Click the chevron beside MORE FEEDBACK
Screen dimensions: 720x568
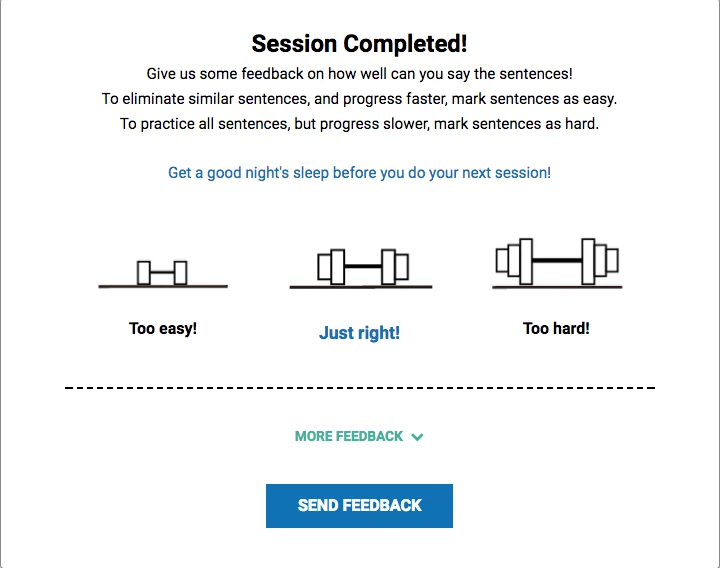point(417,437)
